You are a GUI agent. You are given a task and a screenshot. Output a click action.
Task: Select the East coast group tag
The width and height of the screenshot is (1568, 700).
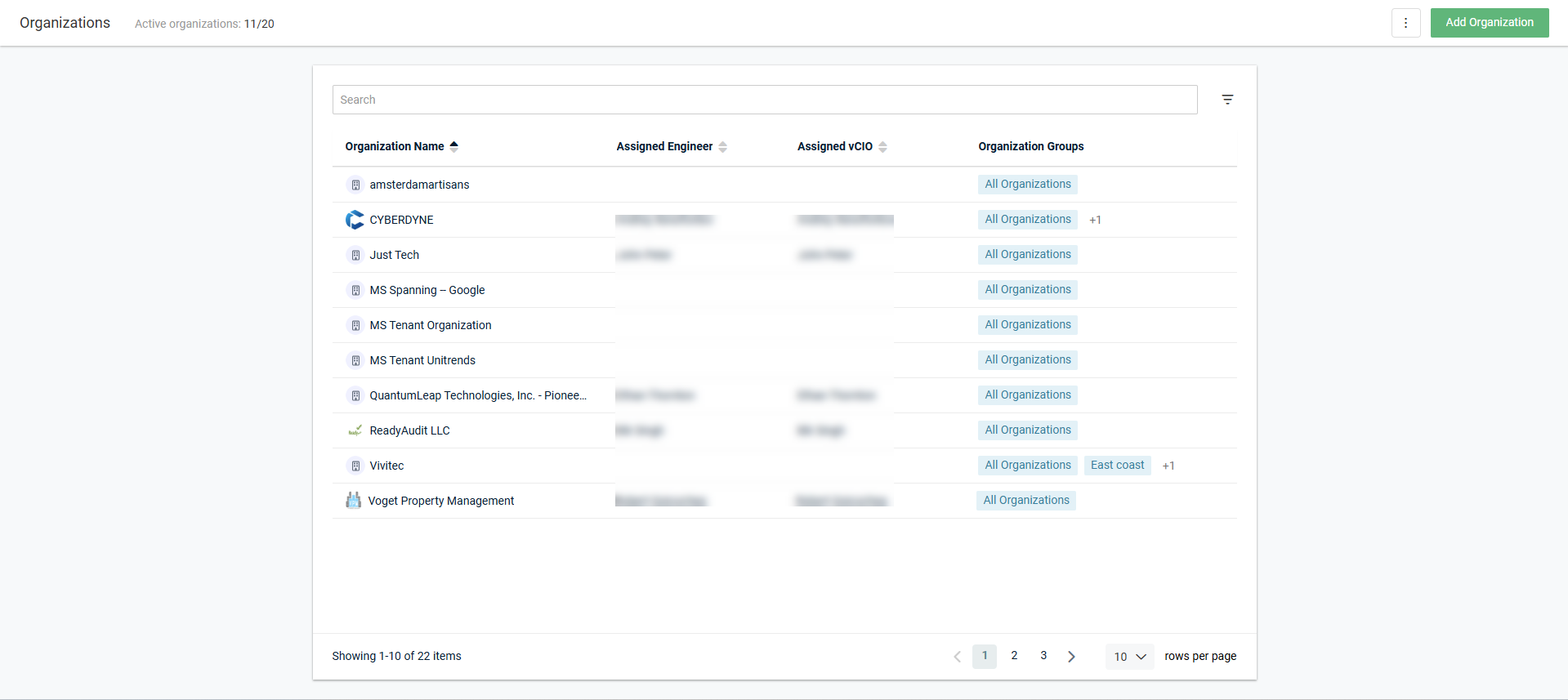(x=1117, y=466)
